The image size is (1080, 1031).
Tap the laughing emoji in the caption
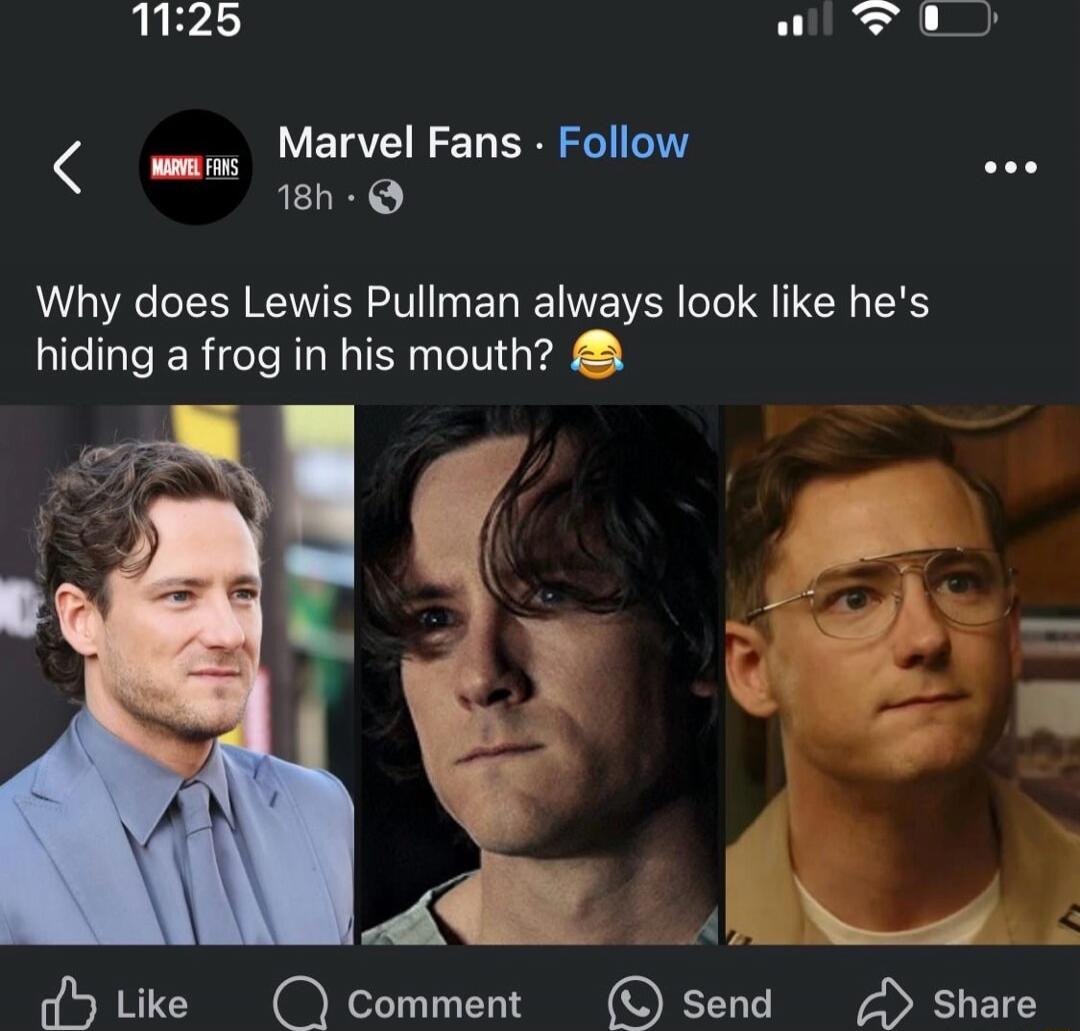(597, 356)
